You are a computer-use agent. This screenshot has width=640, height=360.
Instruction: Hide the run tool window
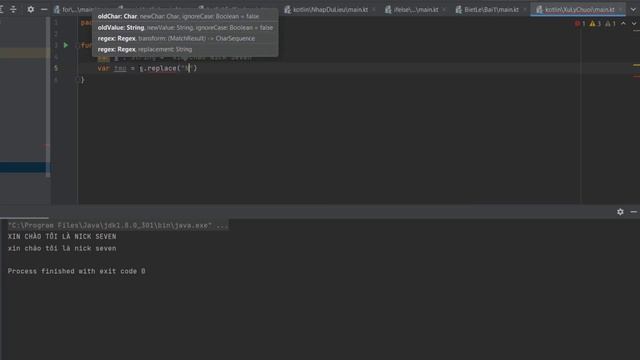pos(633,212)
